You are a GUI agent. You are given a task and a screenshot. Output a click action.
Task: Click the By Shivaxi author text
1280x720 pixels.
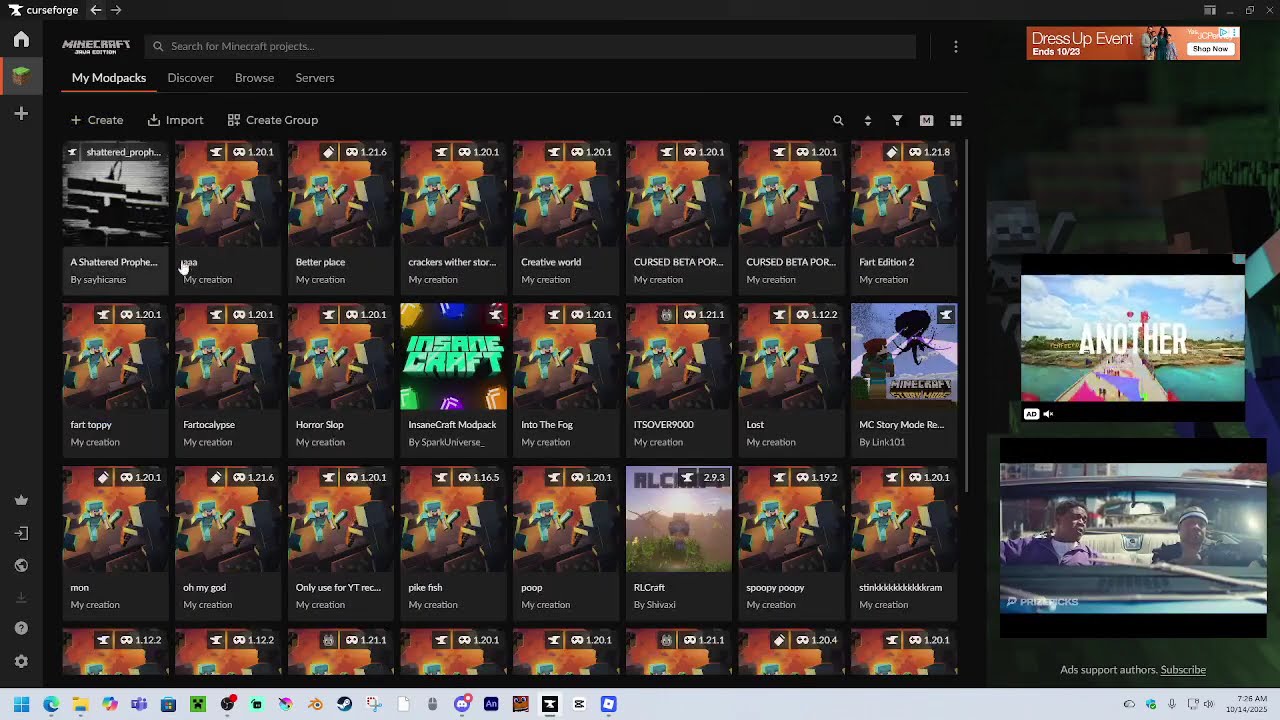coord(655,605)
